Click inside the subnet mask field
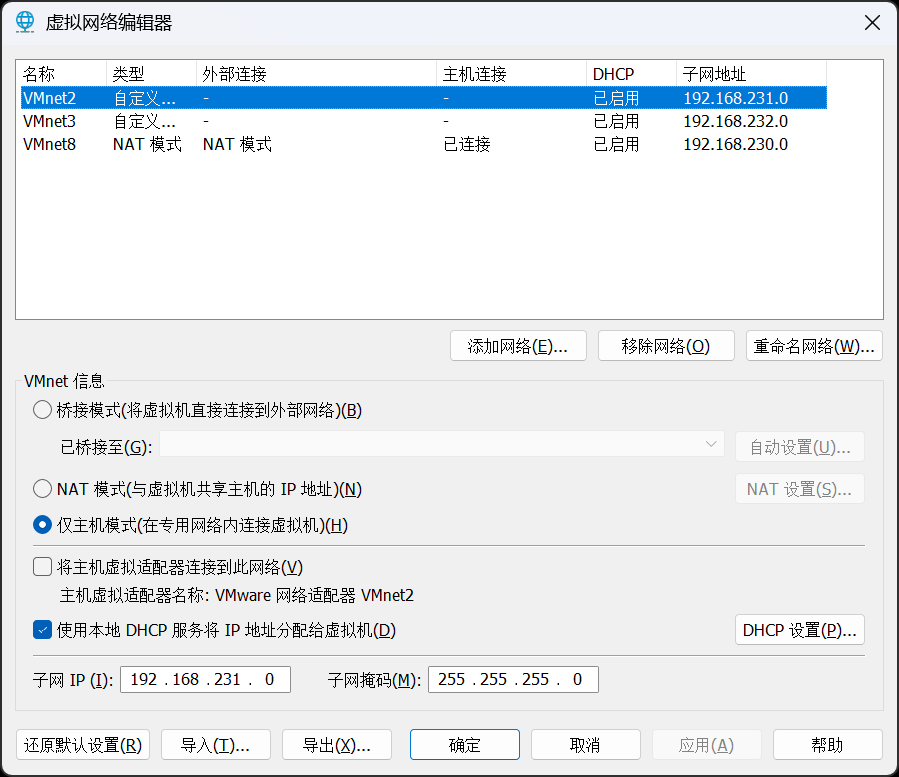This screenshot has height=777, width=899. 513,680
